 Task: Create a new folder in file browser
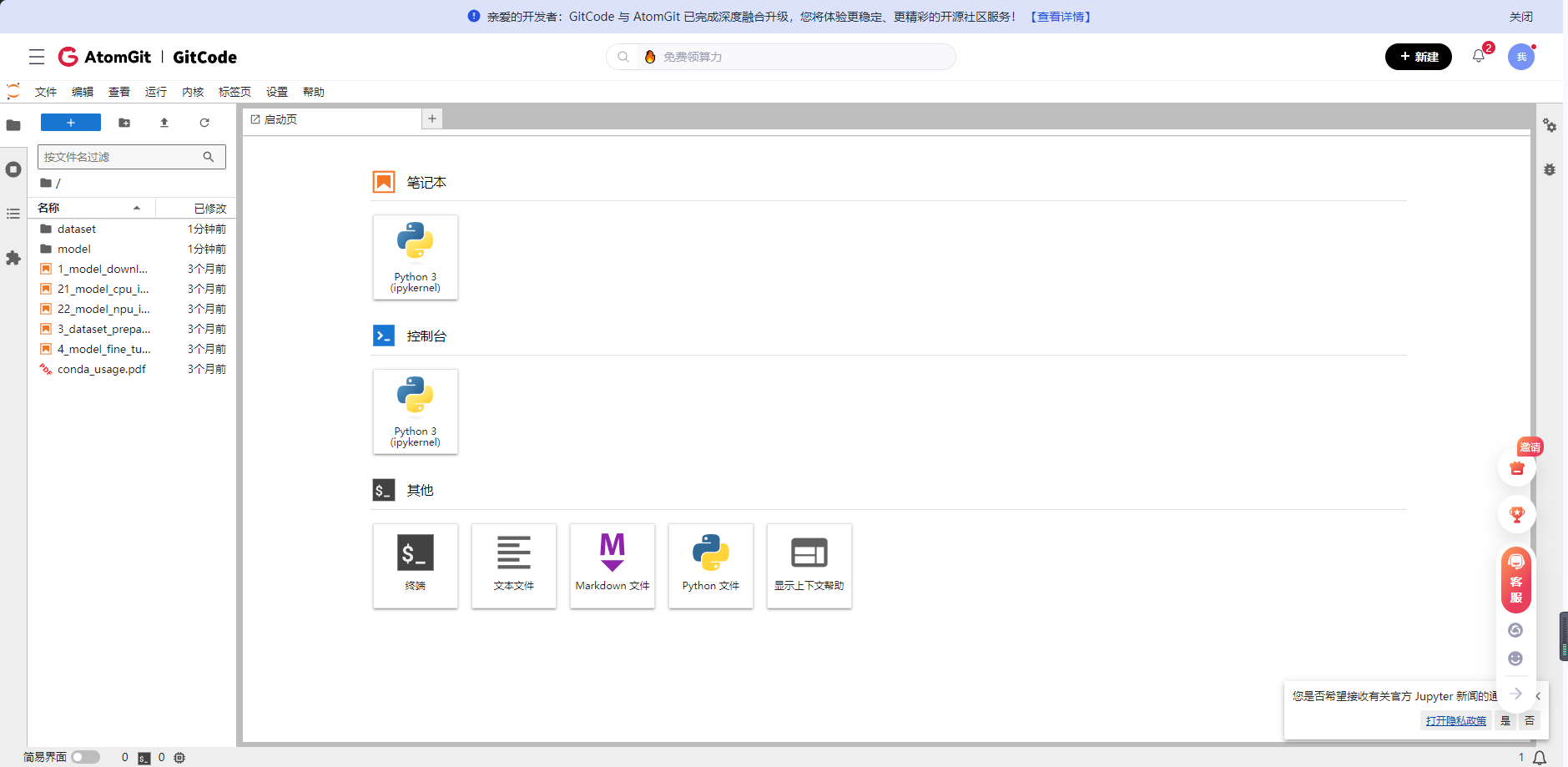(124, 123)
